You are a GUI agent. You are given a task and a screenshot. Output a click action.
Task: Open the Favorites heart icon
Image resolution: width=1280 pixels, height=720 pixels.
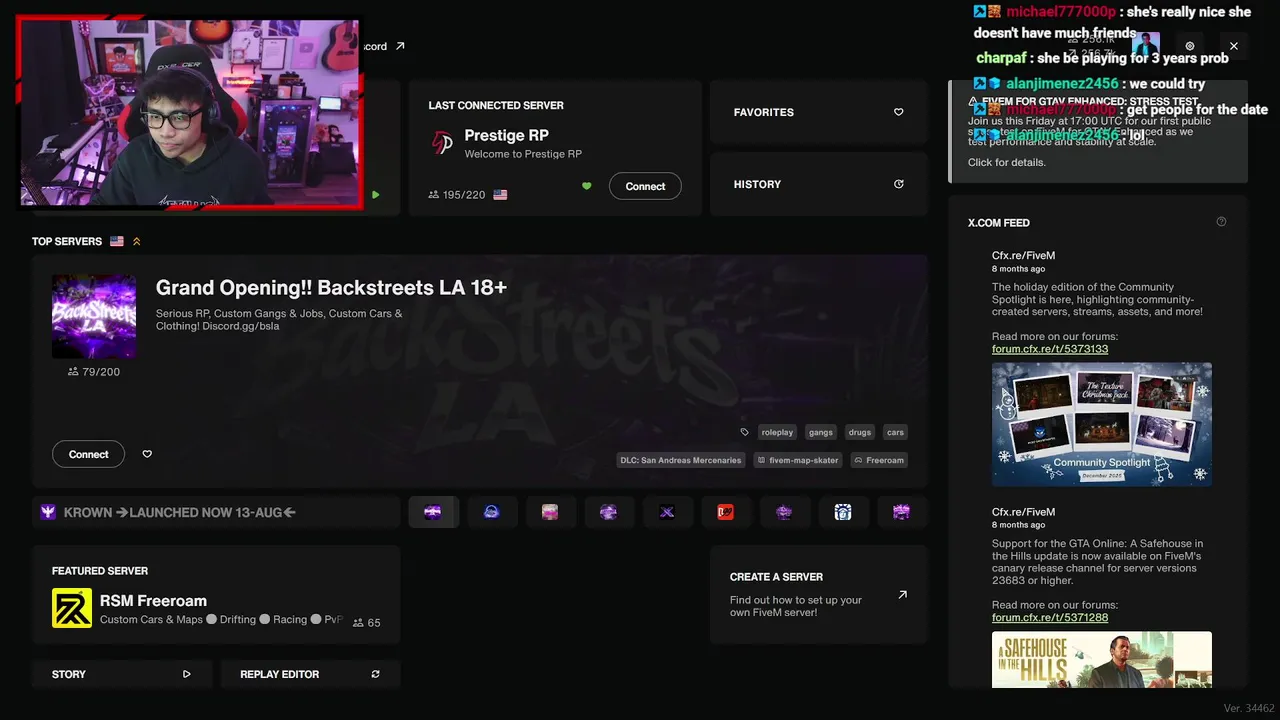point(898,112)
